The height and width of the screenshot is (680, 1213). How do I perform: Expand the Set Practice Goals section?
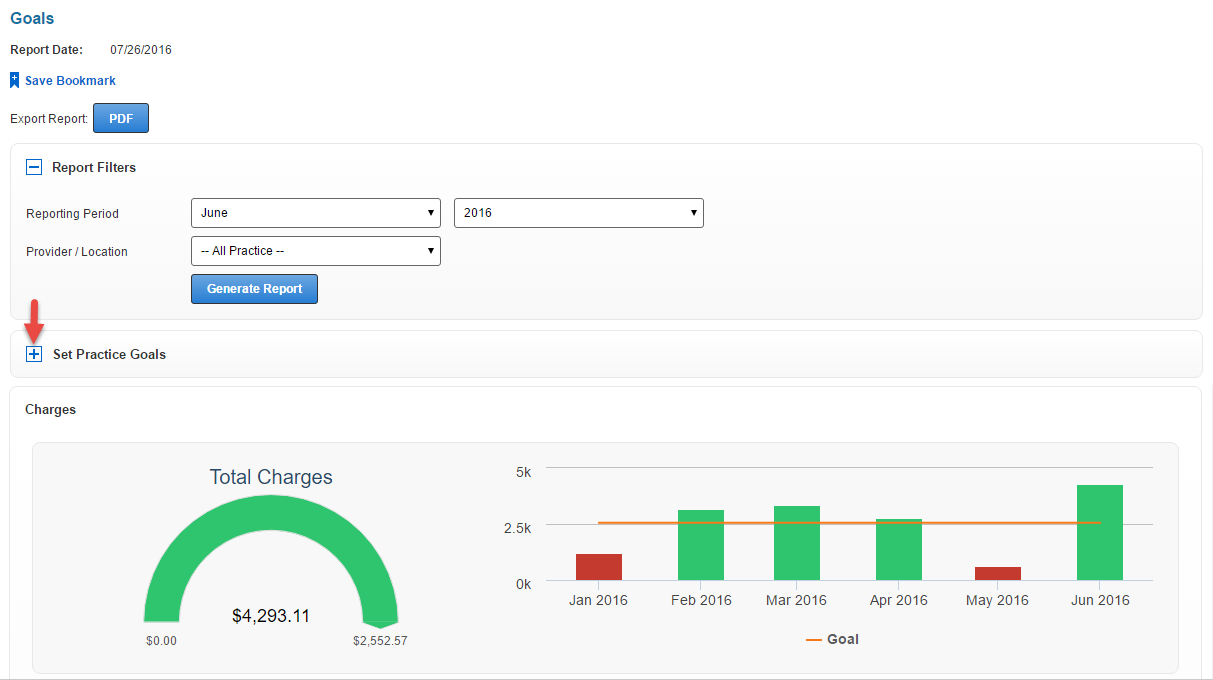coord(34,354)
